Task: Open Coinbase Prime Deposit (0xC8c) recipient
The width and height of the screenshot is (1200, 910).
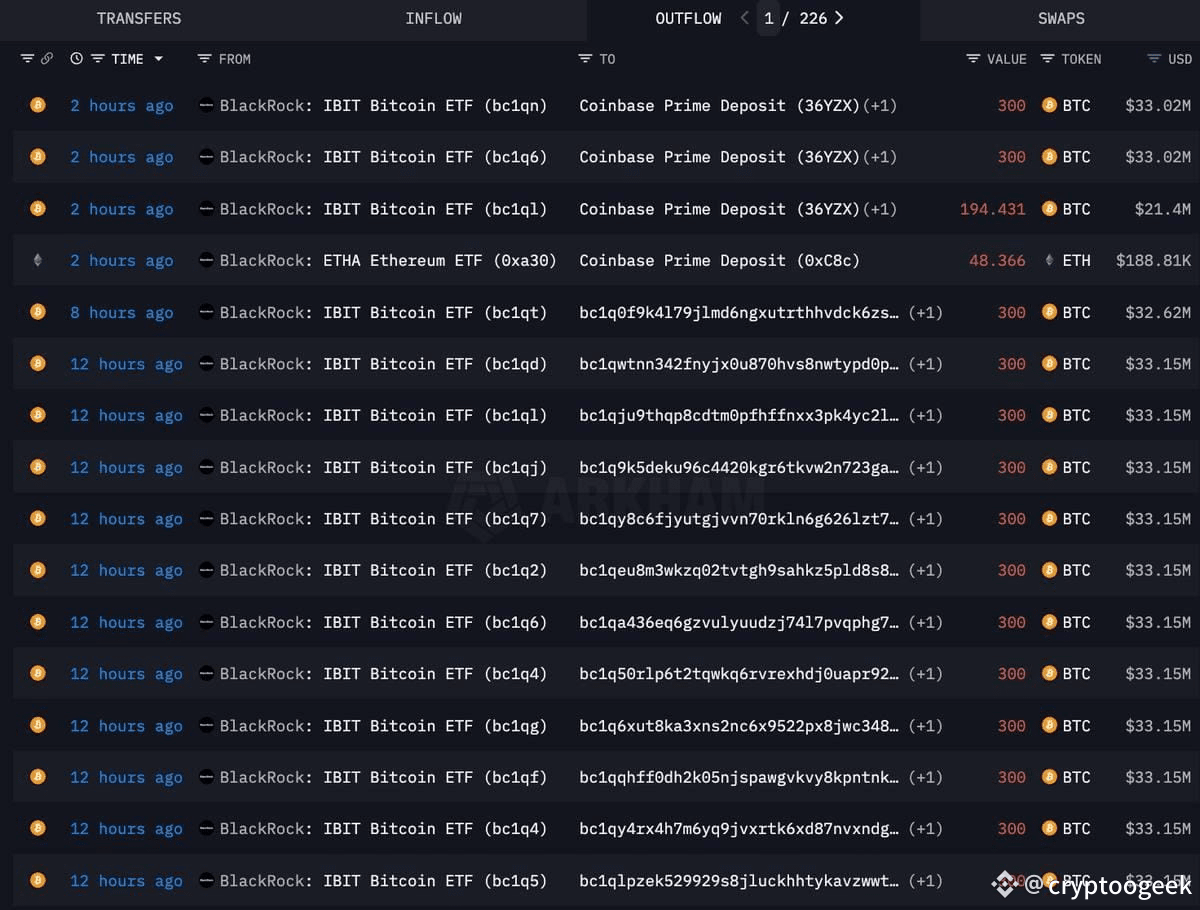Action: (719, 260)
